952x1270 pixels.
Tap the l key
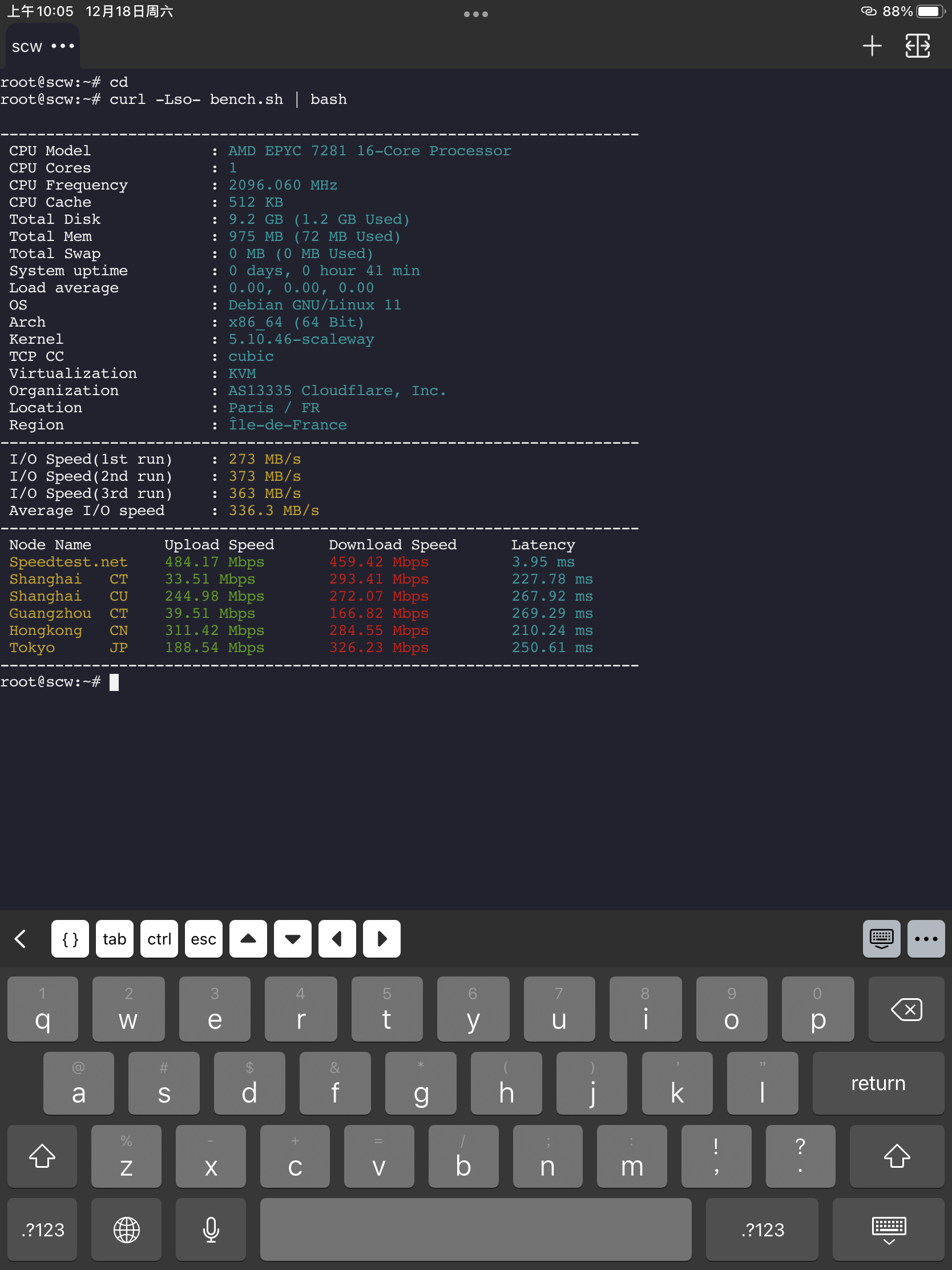point(763,1083)
